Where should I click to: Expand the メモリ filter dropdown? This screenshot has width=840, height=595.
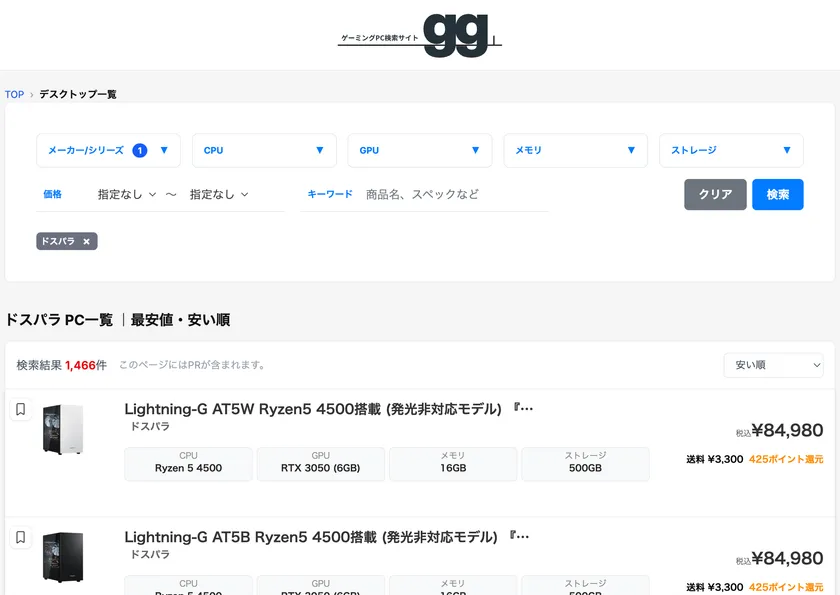575,150
